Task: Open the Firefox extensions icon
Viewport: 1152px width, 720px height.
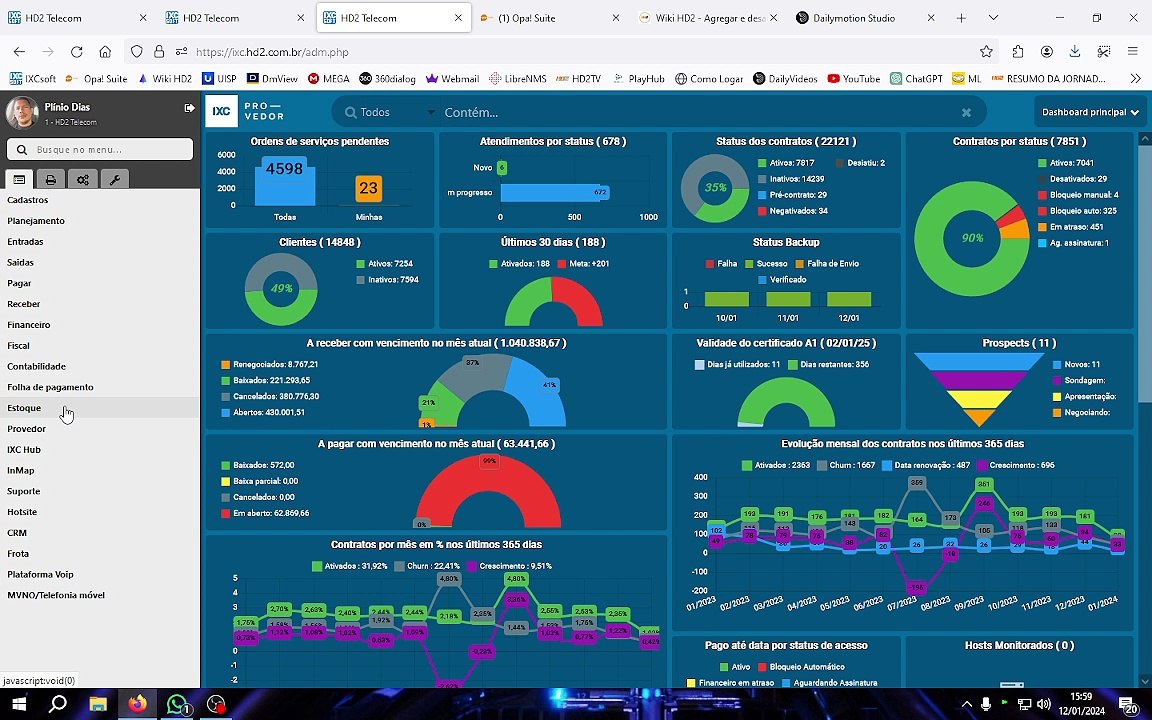Action: coord(1018,51)
